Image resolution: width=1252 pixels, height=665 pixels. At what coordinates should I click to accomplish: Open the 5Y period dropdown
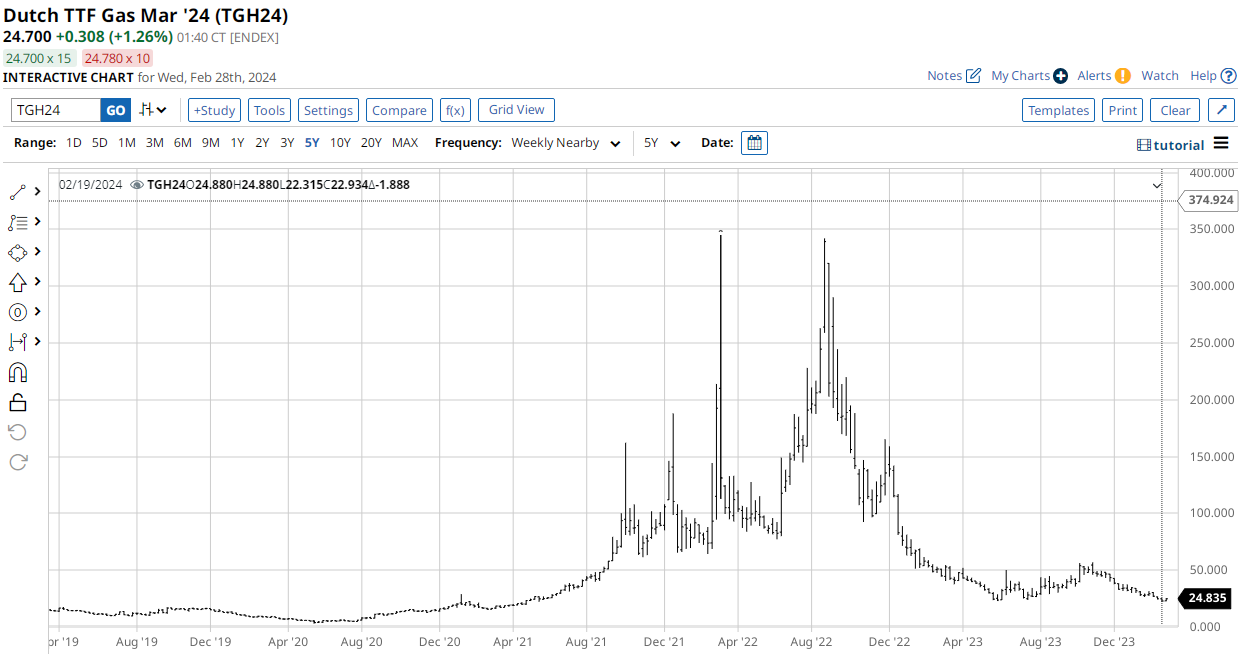click(661, 143)
